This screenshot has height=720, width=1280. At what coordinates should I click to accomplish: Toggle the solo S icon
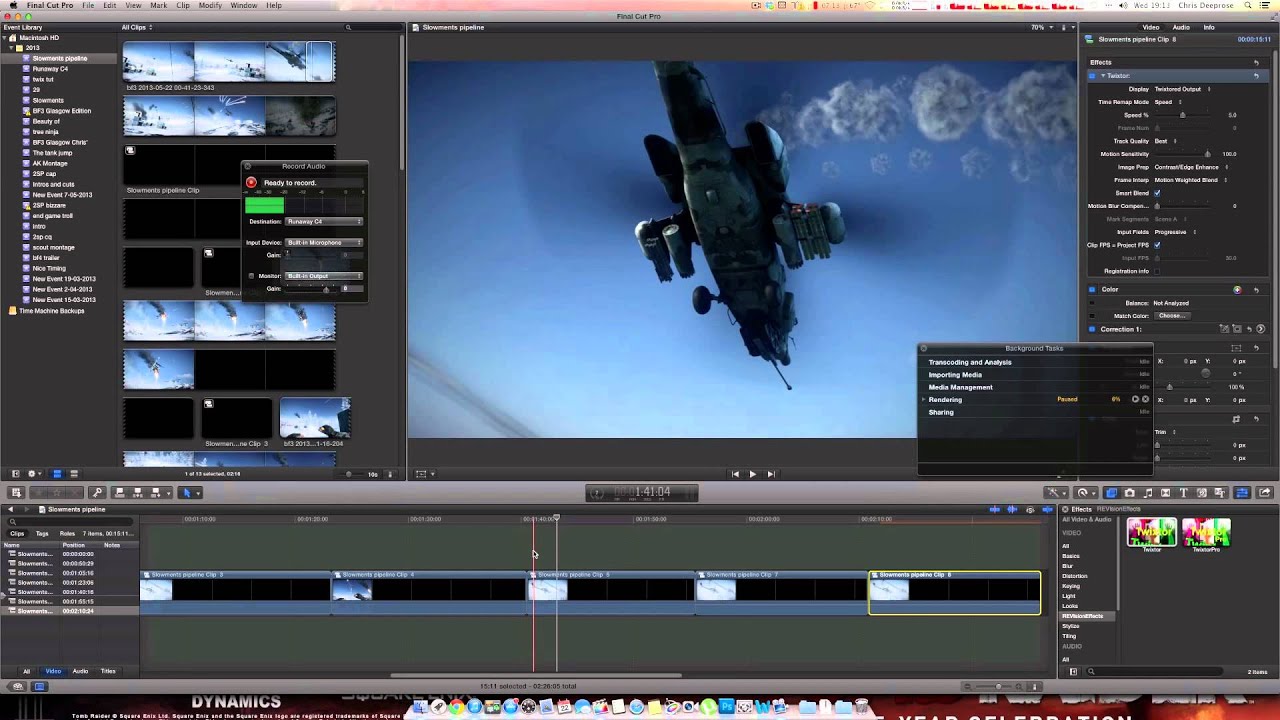(1030, 509)
